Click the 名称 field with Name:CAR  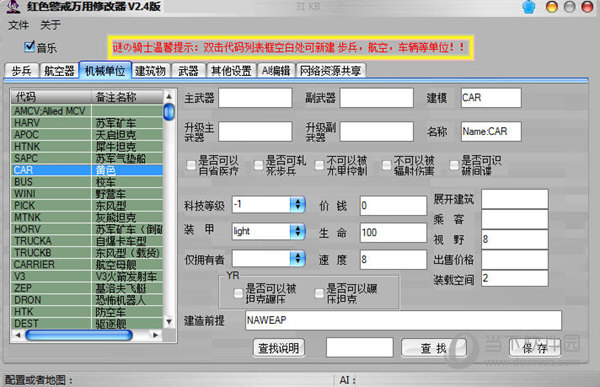coord(491,132)
